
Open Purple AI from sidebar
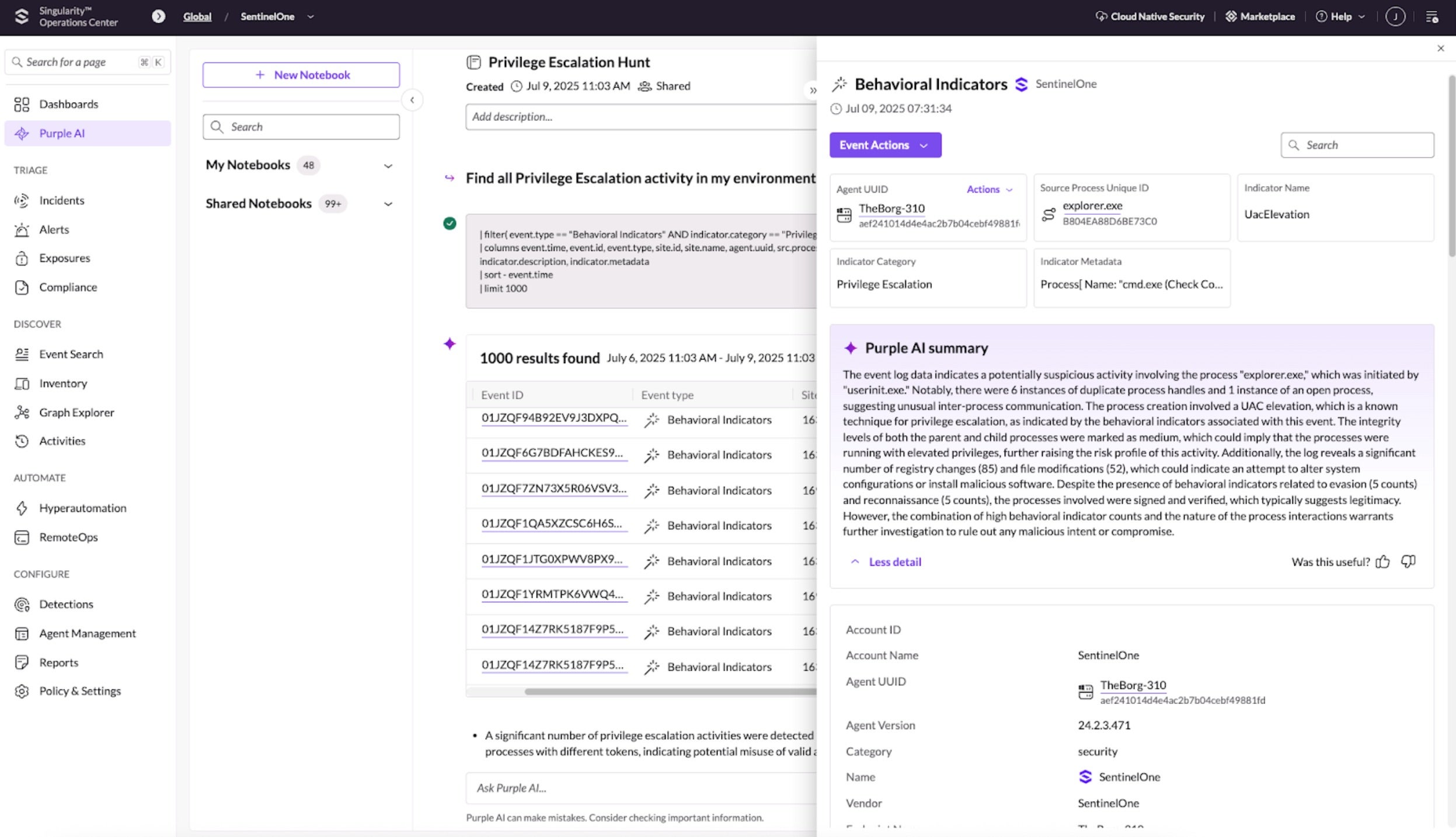pyautogui.click(x=62, y=133)
